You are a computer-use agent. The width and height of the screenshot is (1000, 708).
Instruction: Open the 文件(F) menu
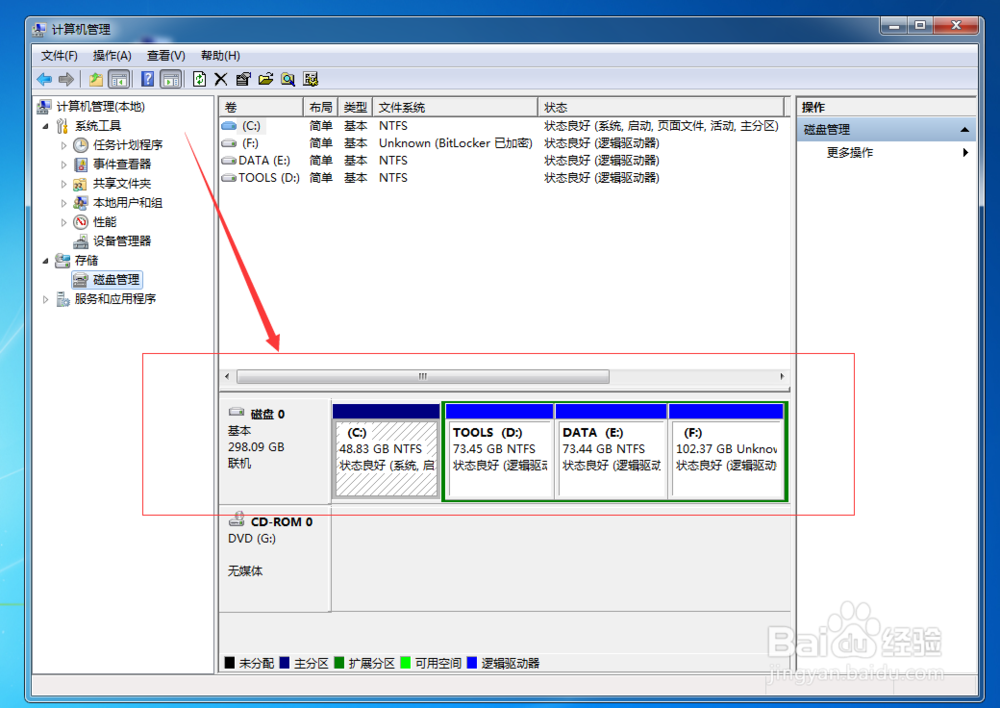click(x=59, y=55)
